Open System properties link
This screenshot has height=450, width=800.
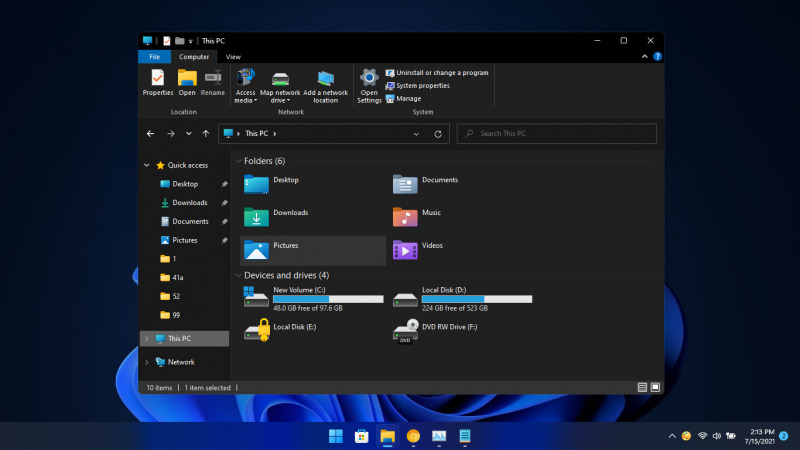click(417, 86)
